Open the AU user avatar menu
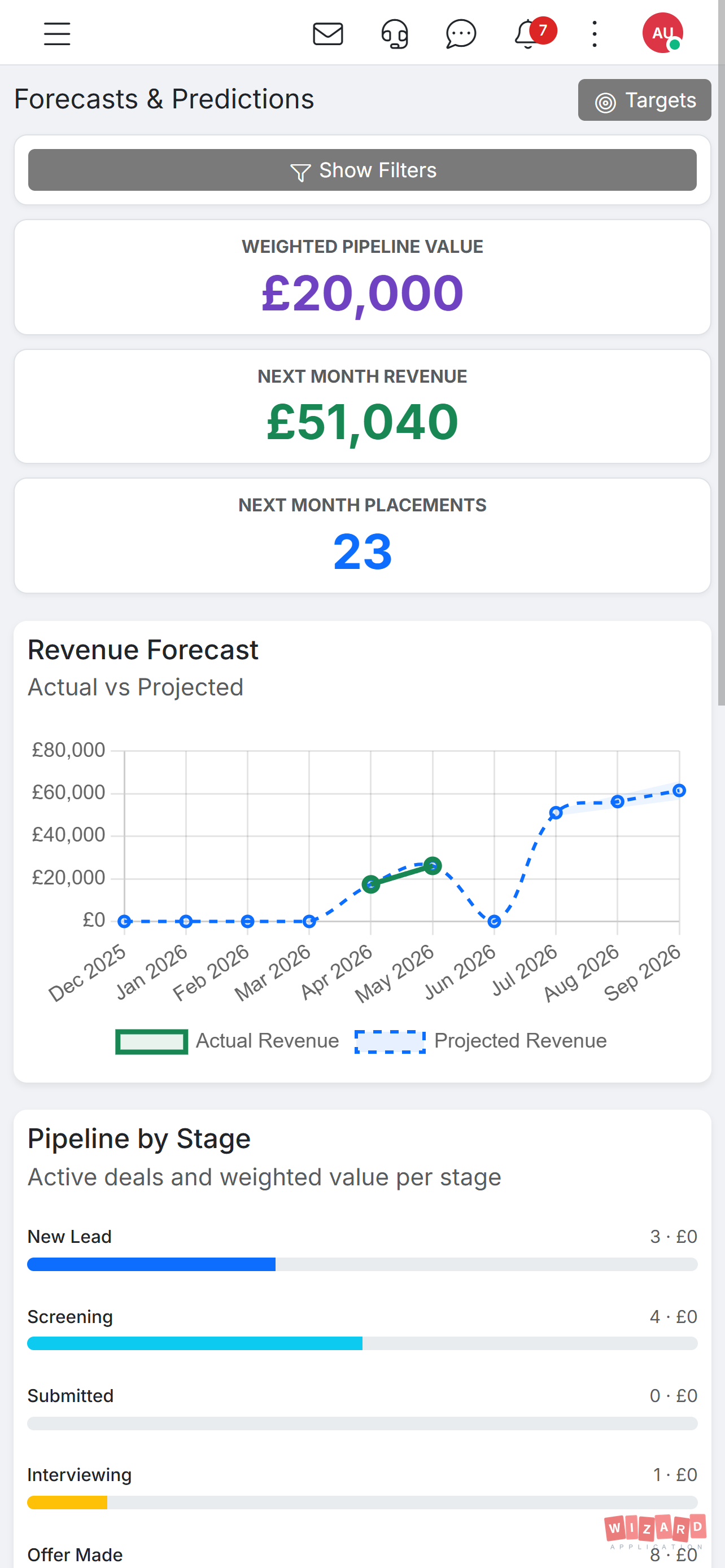 click(x=662, y=33)
